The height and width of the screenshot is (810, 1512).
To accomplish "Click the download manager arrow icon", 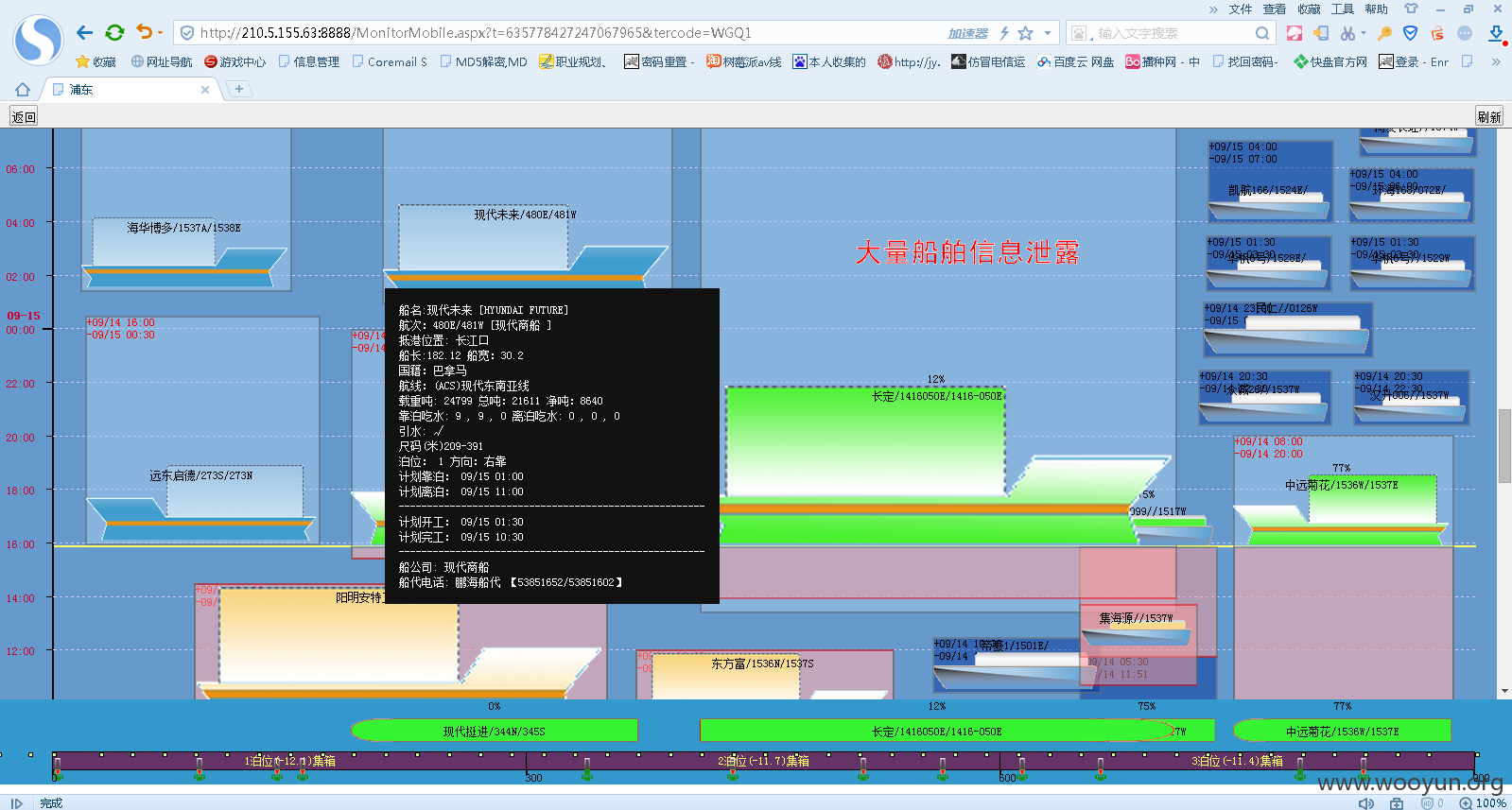I will click(1496, 34).
